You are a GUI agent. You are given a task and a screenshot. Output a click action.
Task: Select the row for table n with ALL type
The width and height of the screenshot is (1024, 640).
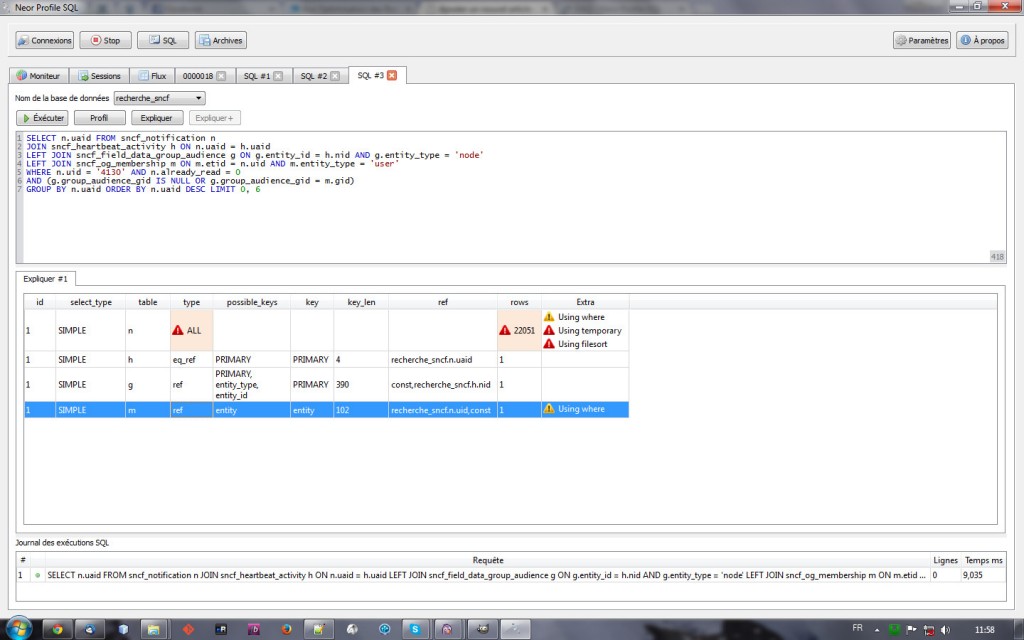pos(300,330)
